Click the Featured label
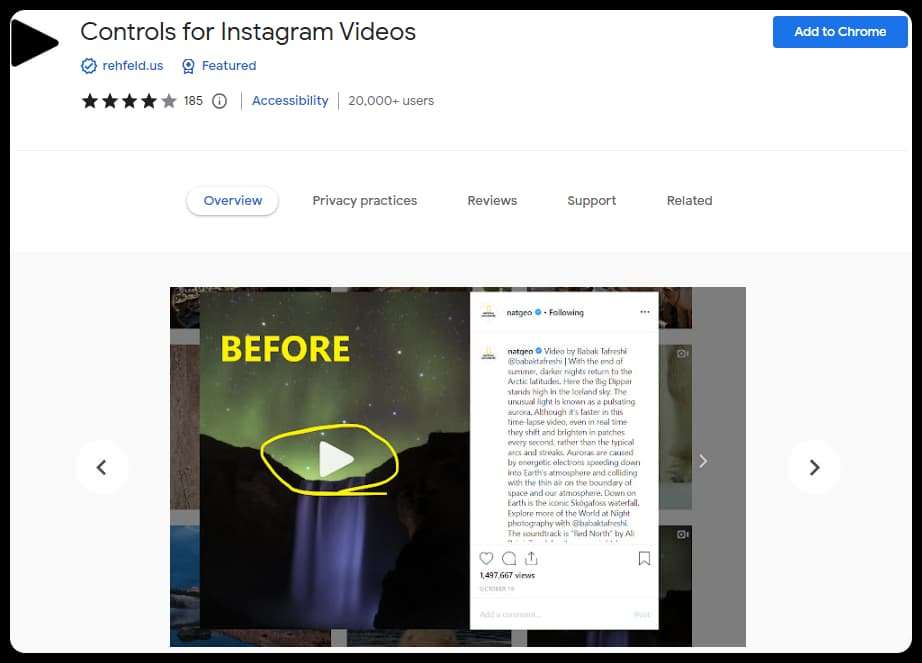This screenshot has width=922, height=663. click(229, 66)
